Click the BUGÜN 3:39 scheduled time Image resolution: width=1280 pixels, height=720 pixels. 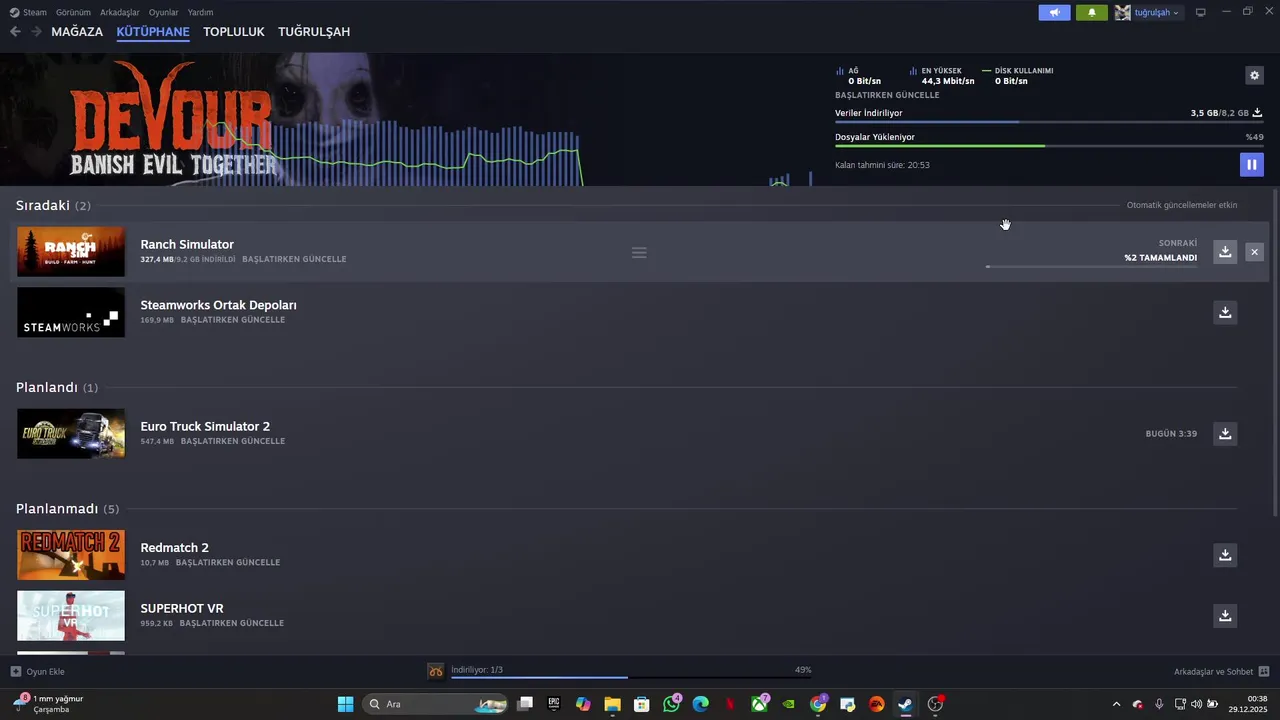tap(1171, 434)
